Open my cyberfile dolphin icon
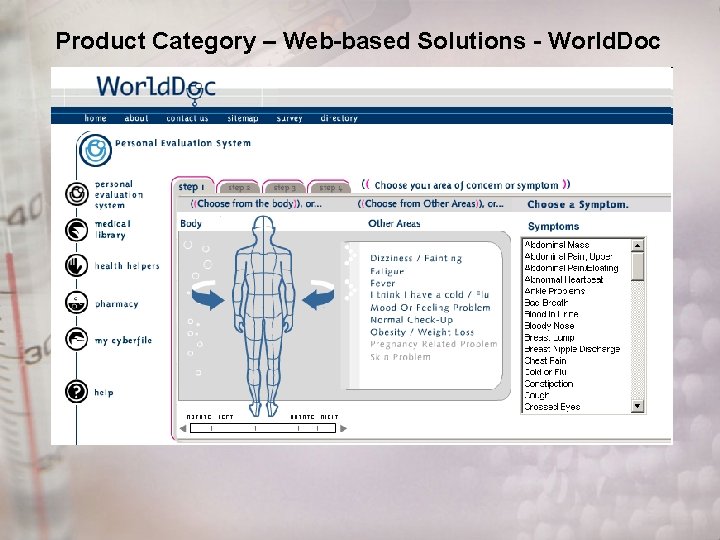Screen dimensions: 720x540 point(76,339)
